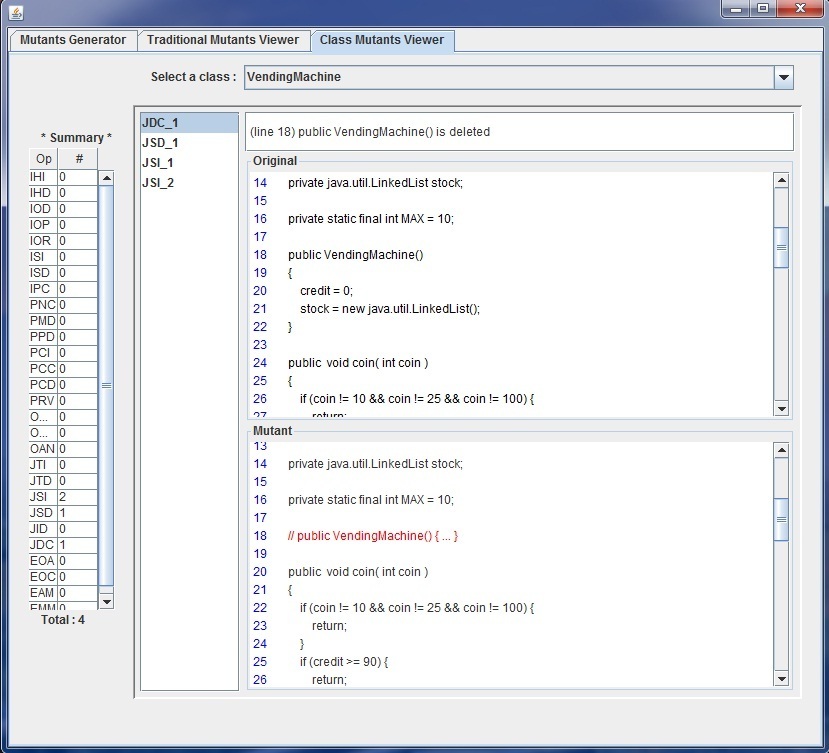The height and width of the screenshot is (753, 829).
Task: Click the # column header in Summary
Action: [x=79, y=159]
